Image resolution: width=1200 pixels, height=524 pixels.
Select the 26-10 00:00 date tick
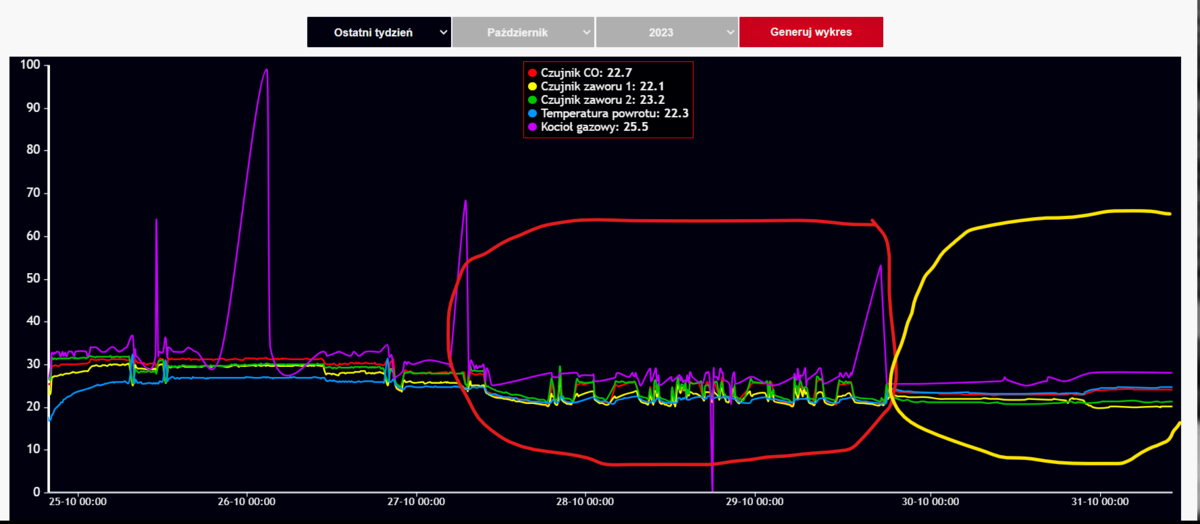[x=246, y=502]
